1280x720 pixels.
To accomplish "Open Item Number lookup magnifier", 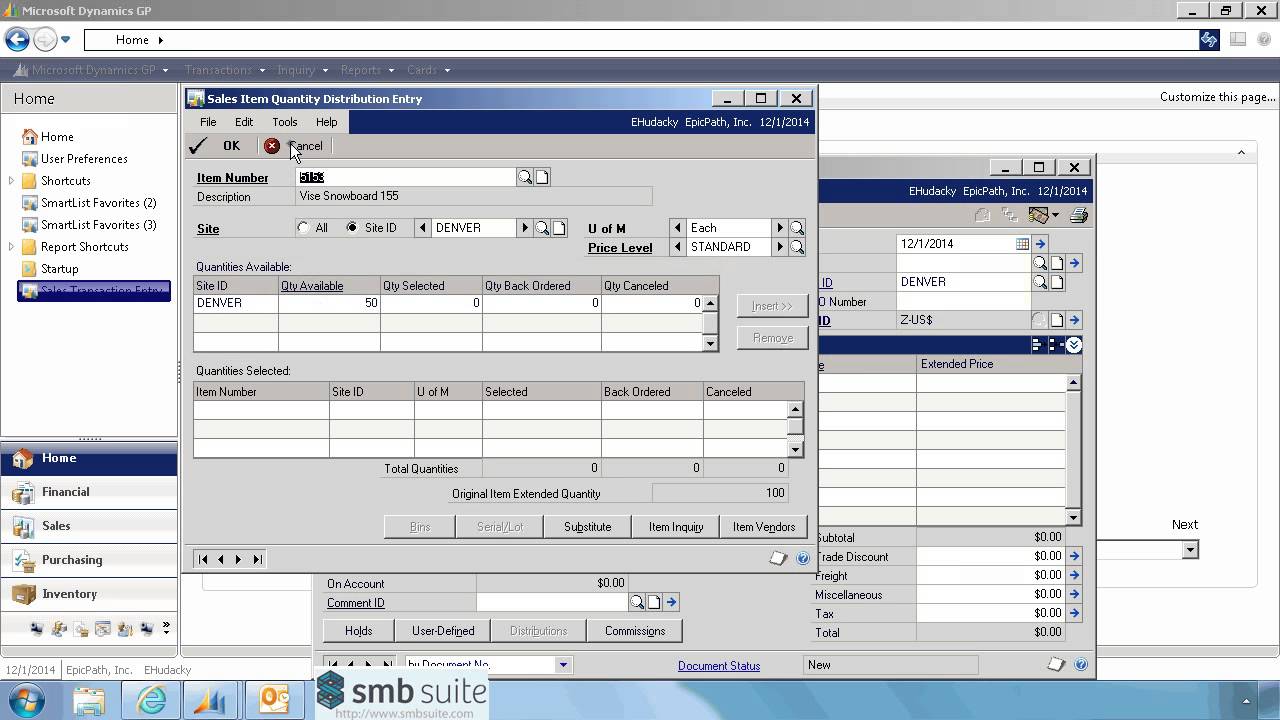I will tap(524, 177).
